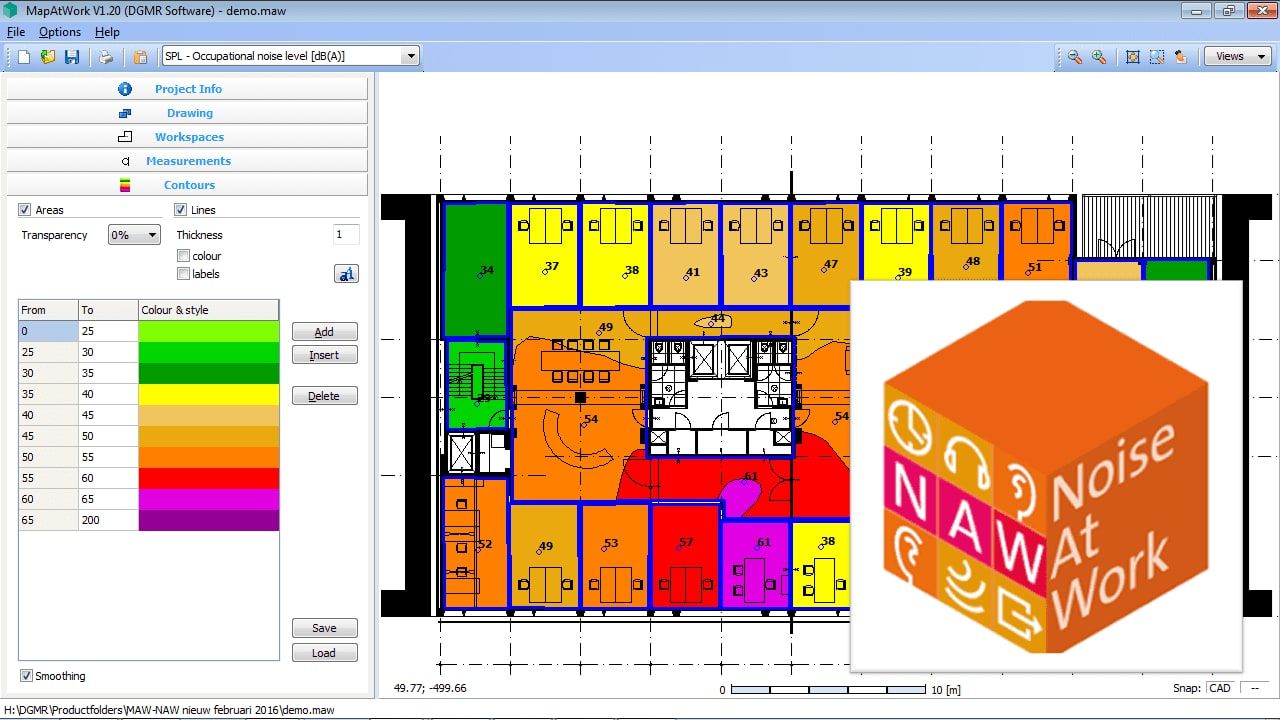Click the icon beside Measurements
Screen dimensions: 1280x720
tap(125, 161)
